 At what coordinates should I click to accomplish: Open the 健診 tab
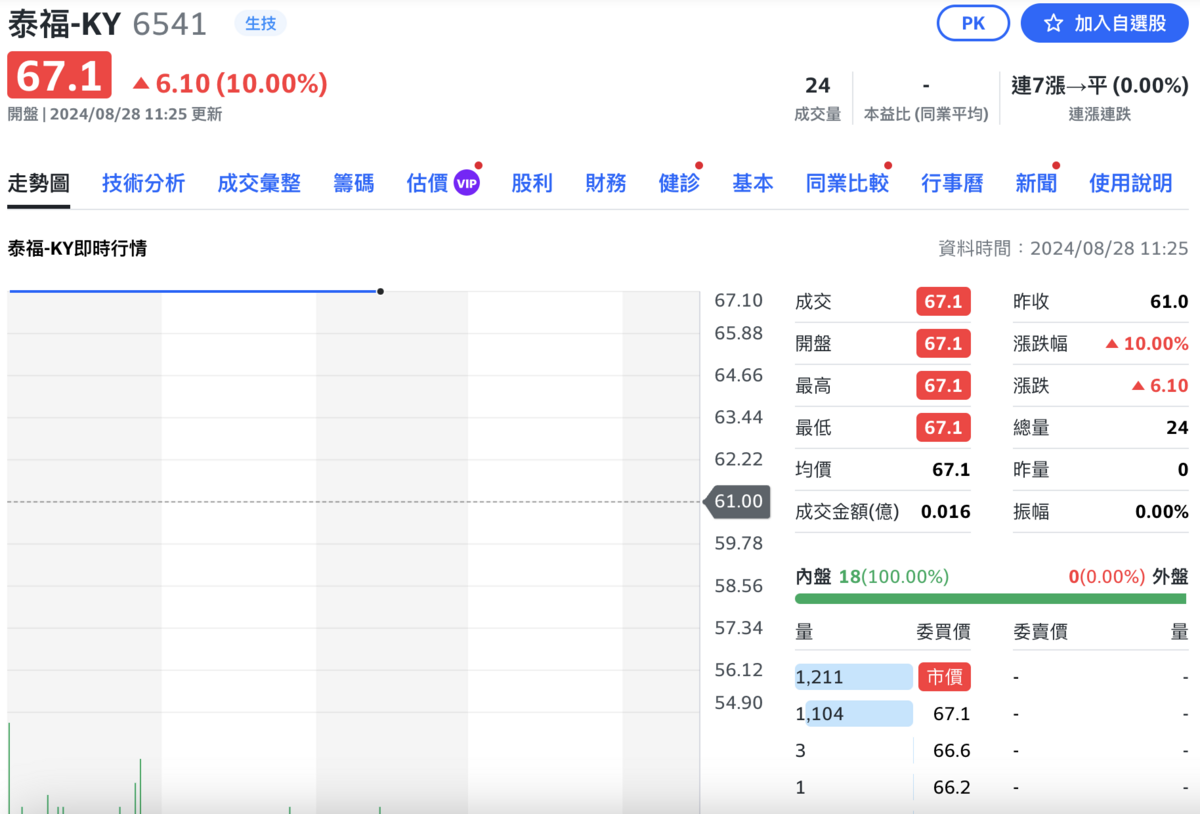(x=679, y=183)
